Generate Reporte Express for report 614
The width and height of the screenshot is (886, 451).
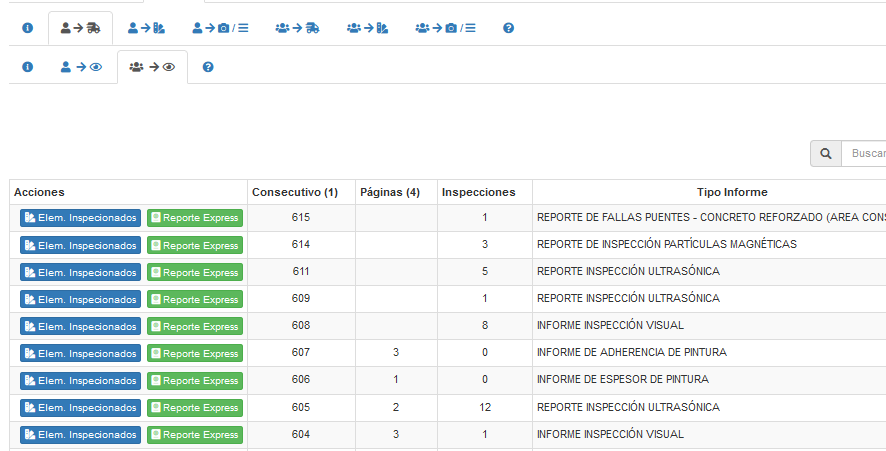coord(195,245)
